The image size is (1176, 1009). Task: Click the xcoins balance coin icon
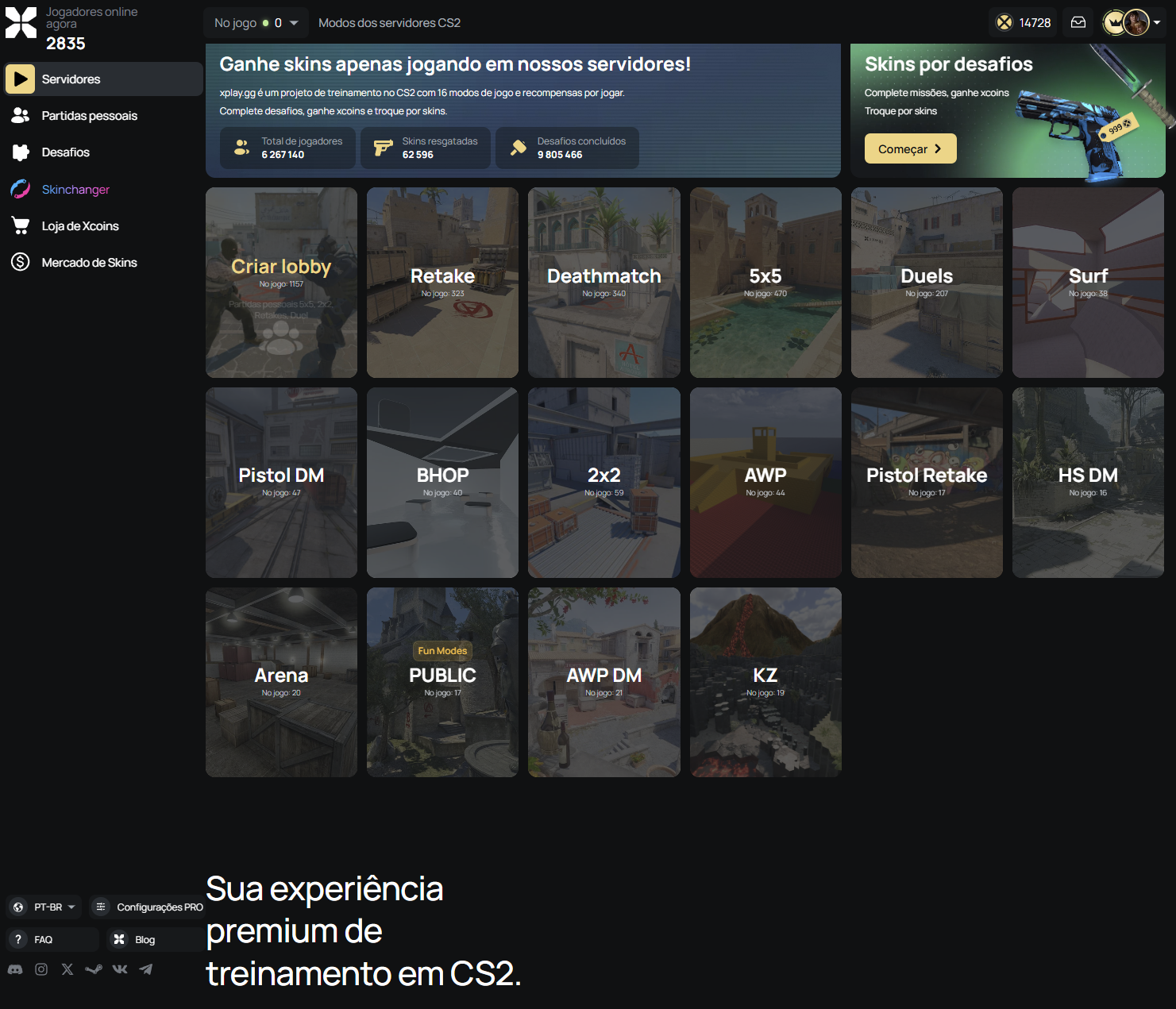click(x=1004, y=22)
